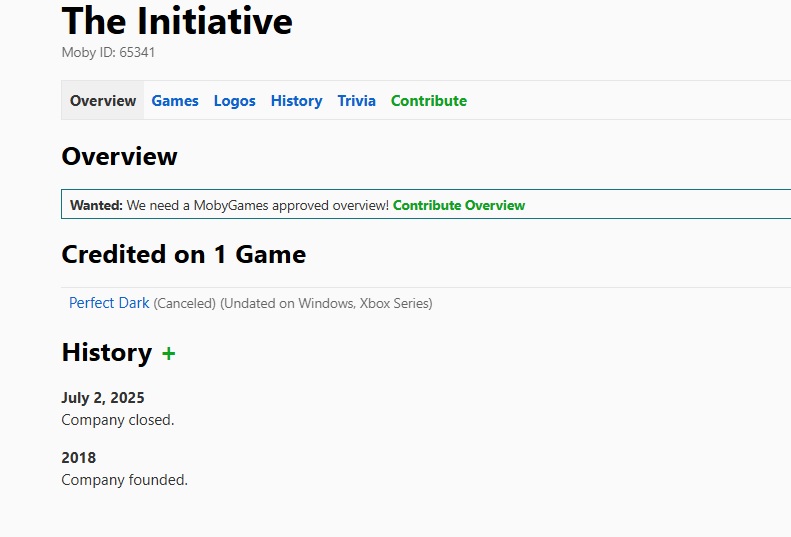Click the History section heading

106,352
